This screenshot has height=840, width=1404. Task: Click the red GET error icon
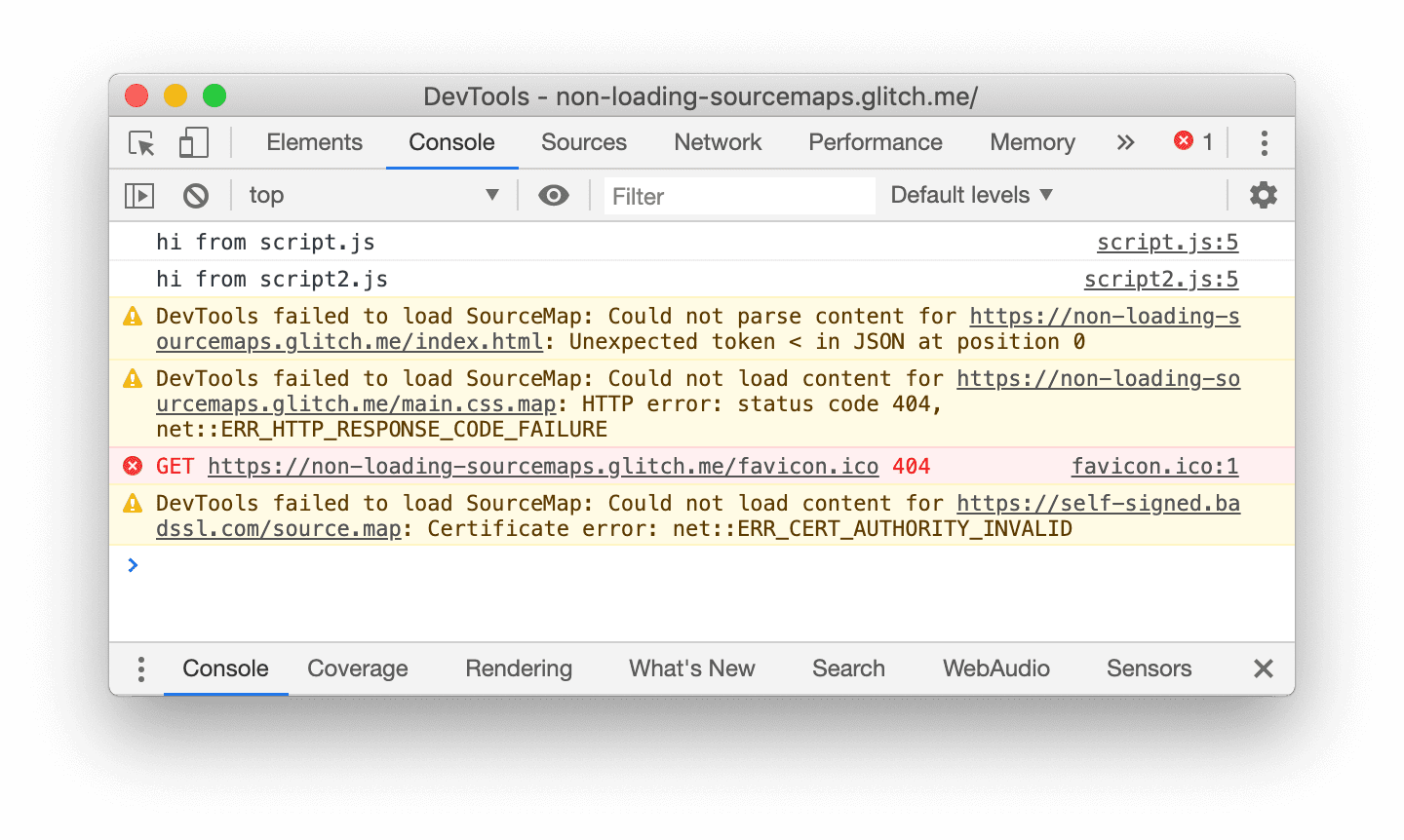133,466
